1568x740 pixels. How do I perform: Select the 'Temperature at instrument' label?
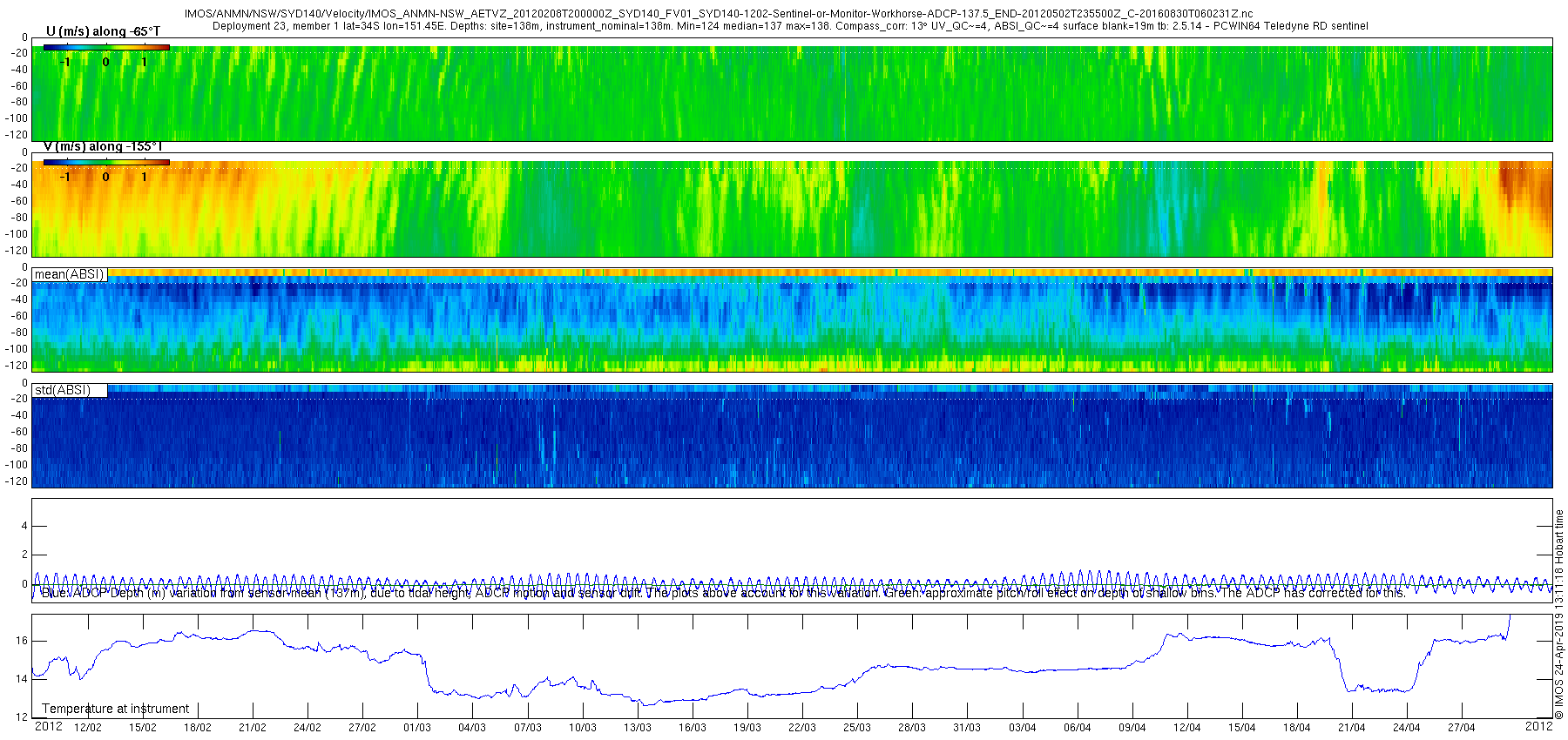(x=115, y=709)
